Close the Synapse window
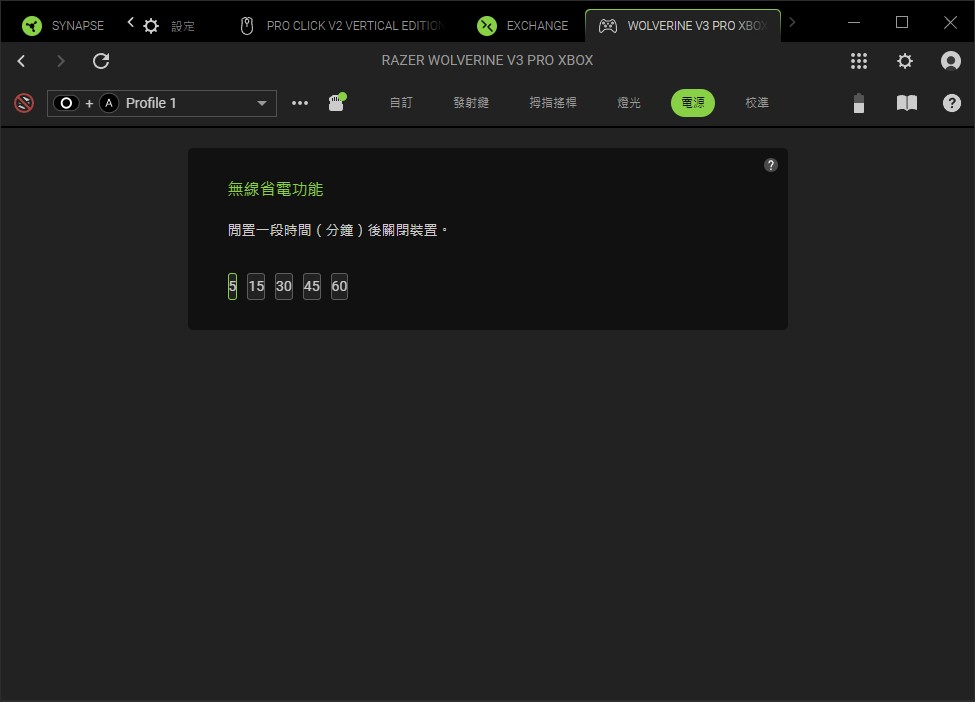 [x=950, y=22]
